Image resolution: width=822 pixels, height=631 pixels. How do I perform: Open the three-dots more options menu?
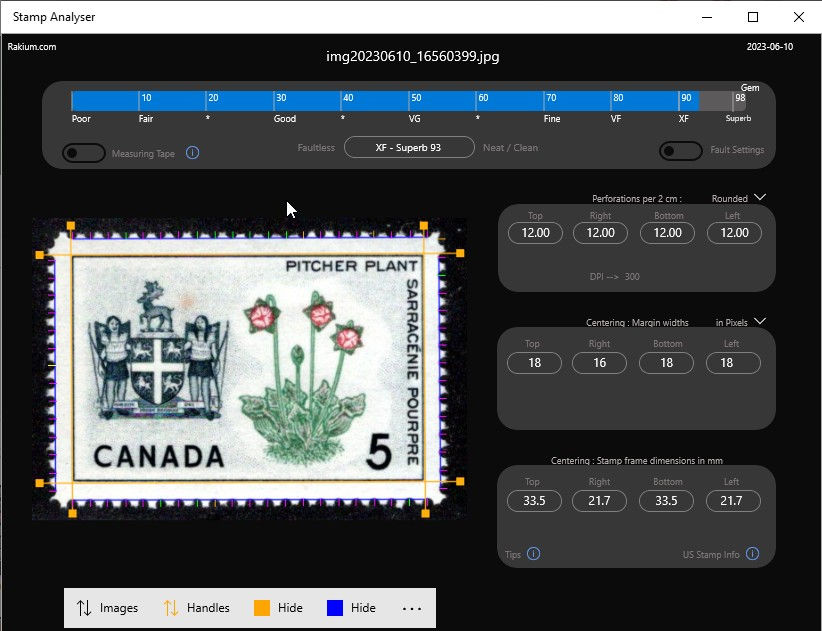(412, 608)
